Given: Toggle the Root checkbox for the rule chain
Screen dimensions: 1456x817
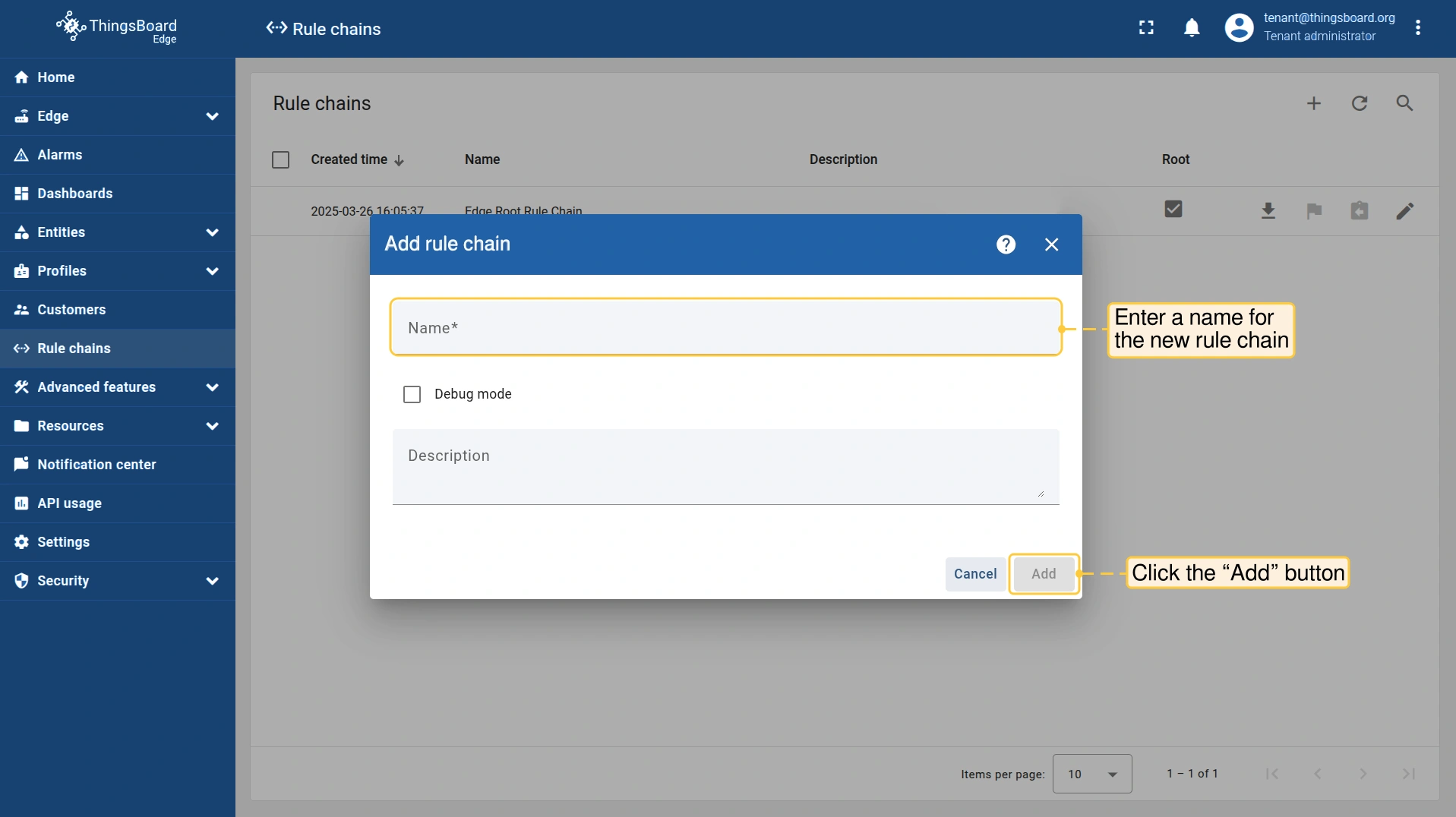Looking at the screenshot, I should pyautogui.click(x=1173, y=209).
